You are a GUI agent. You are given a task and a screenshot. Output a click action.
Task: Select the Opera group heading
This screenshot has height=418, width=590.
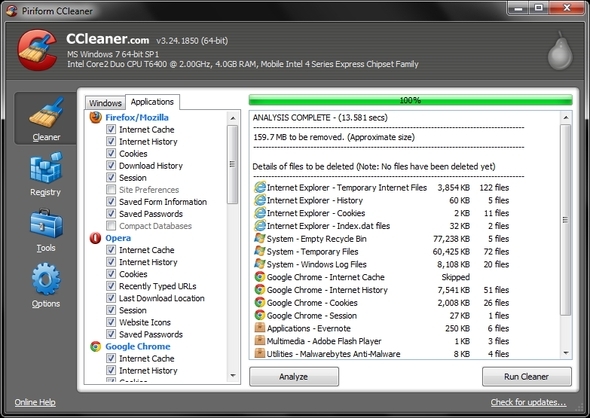pos(118,238)
